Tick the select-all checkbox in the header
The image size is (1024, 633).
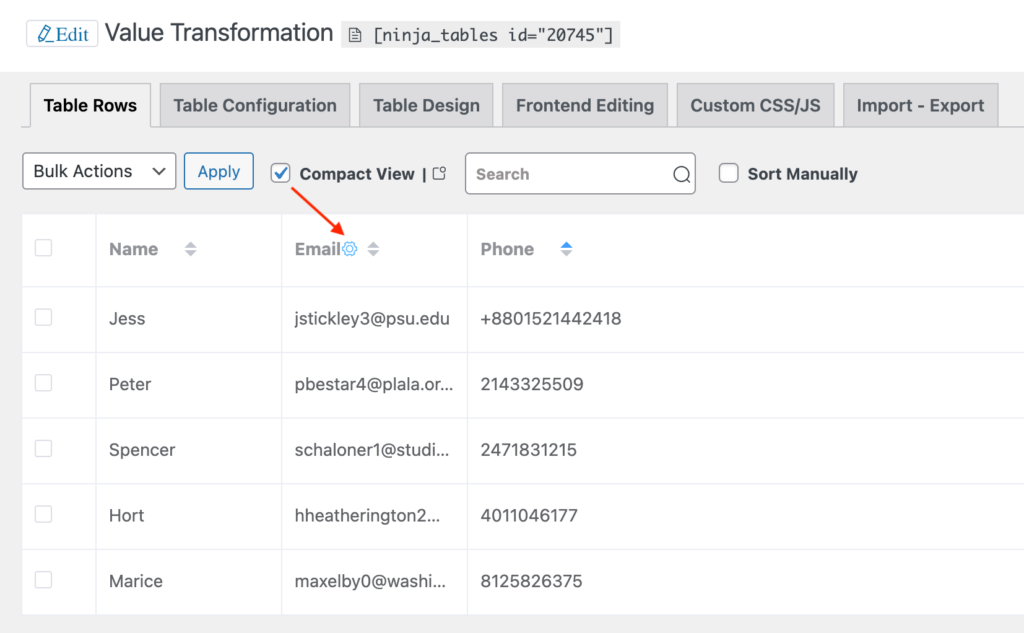coord(43,248)
